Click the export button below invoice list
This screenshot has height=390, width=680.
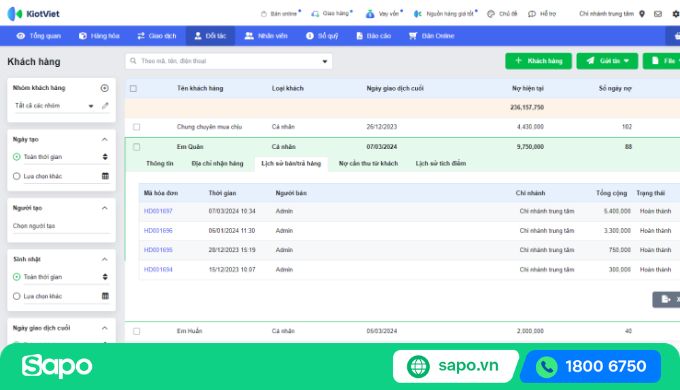[667, 299]
